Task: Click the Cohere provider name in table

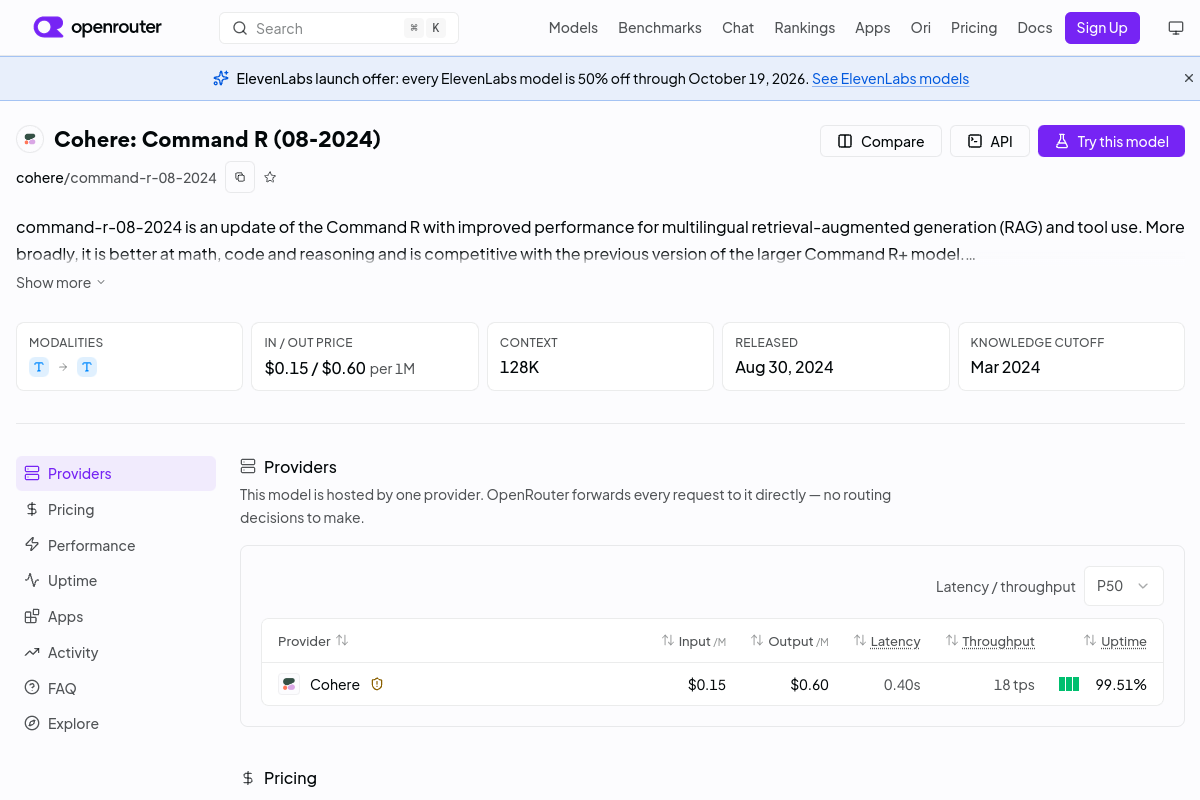Action: click(335, 685)
